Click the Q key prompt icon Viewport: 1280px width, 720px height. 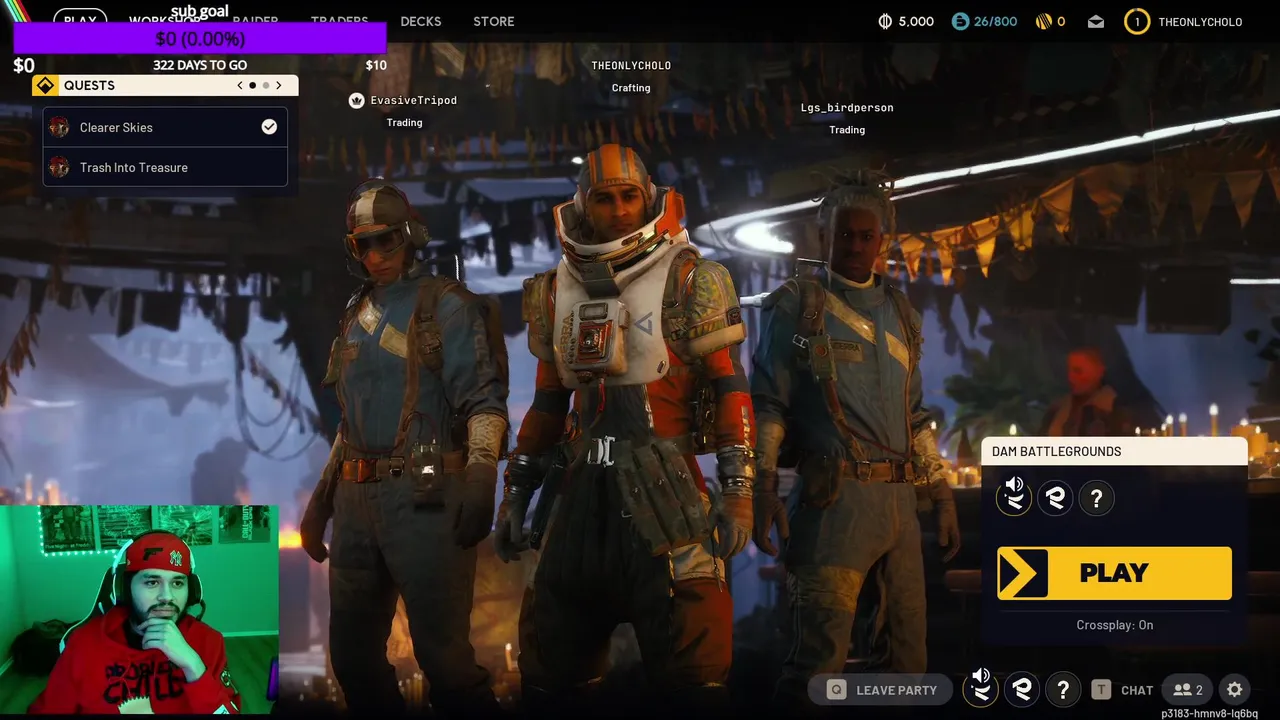[x=836, y=690]
